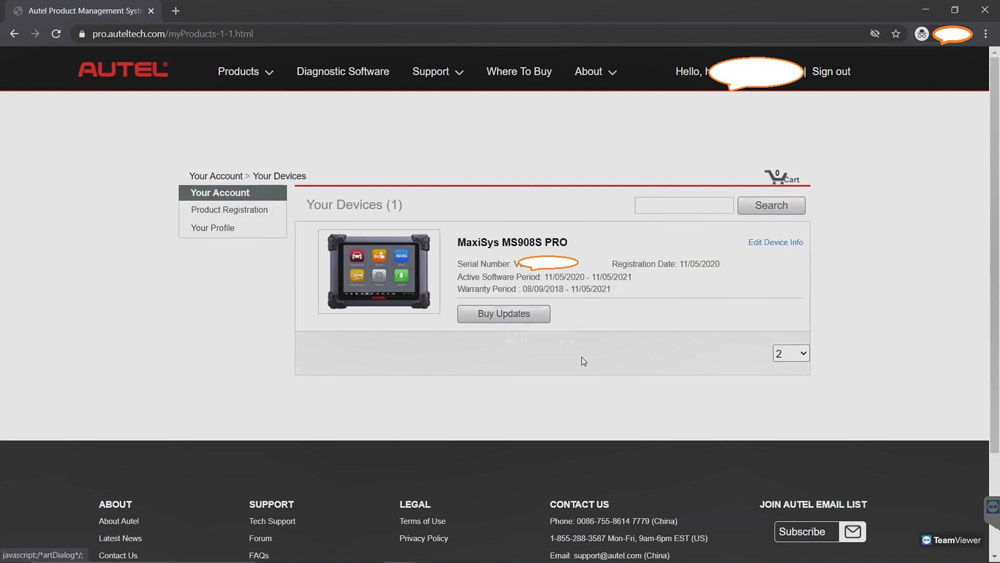Click the page vertical scrollbar
This screenshot has width=1000, height=563.
(x=994, y=255)
